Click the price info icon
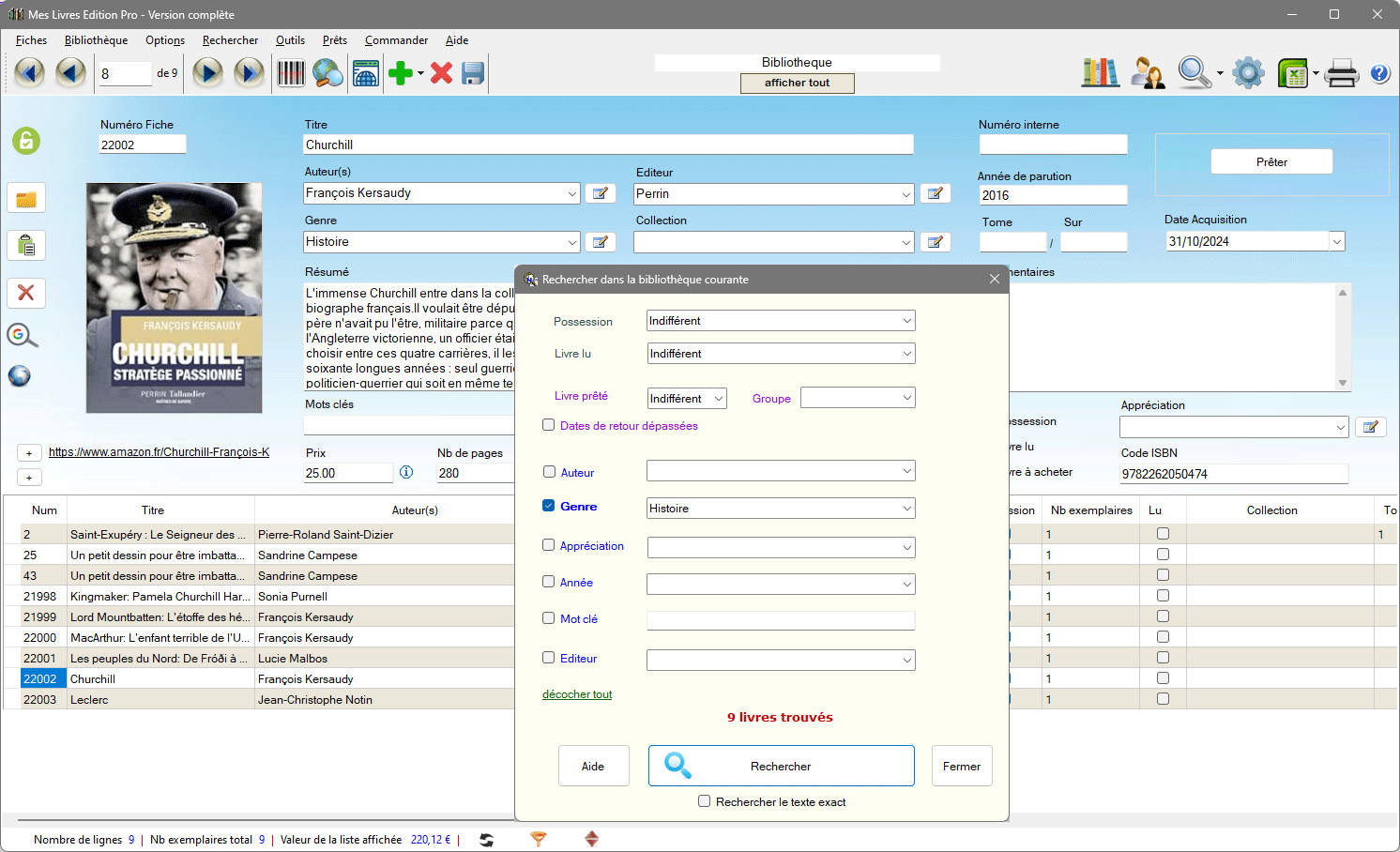Image resolution: width=1400 pixels, height=852 pixels. tap(406, 472)
